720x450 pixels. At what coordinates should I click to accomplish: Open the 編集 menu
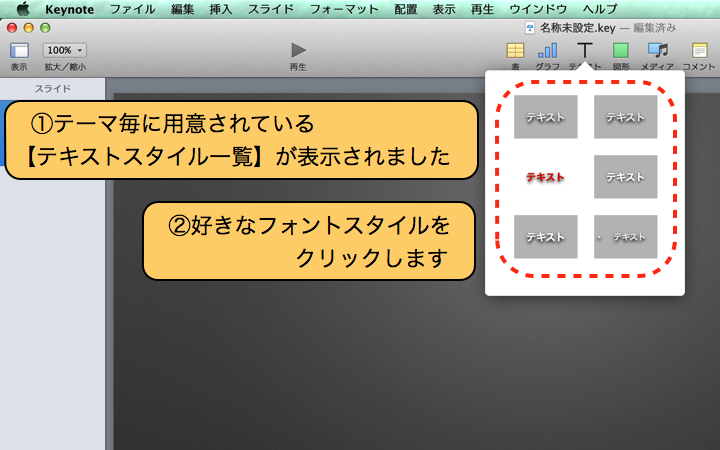pos(182,9)
